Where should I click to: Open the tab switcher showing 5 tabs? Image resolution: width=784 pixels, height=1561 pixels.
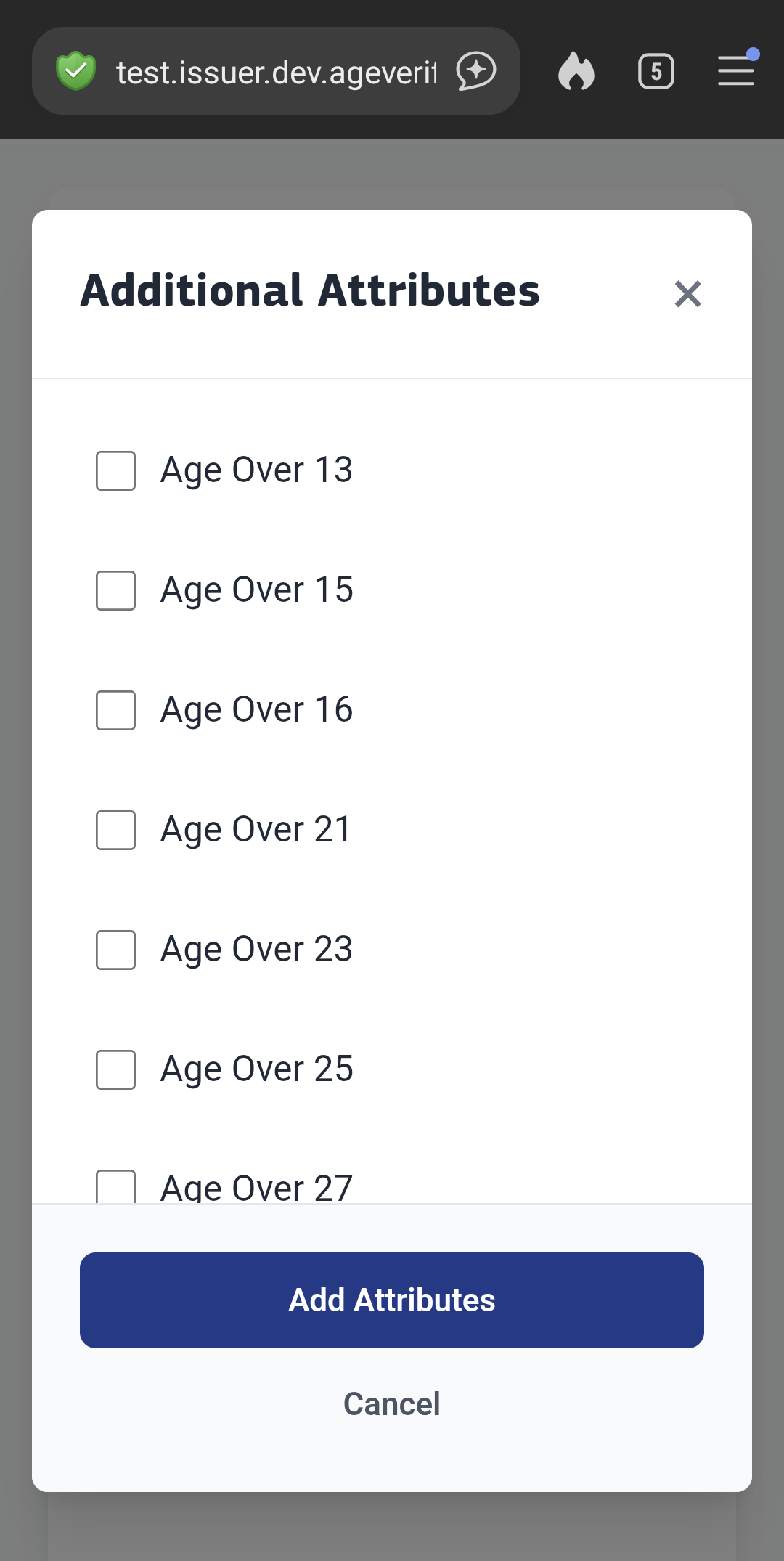click(x=656, y=71)
